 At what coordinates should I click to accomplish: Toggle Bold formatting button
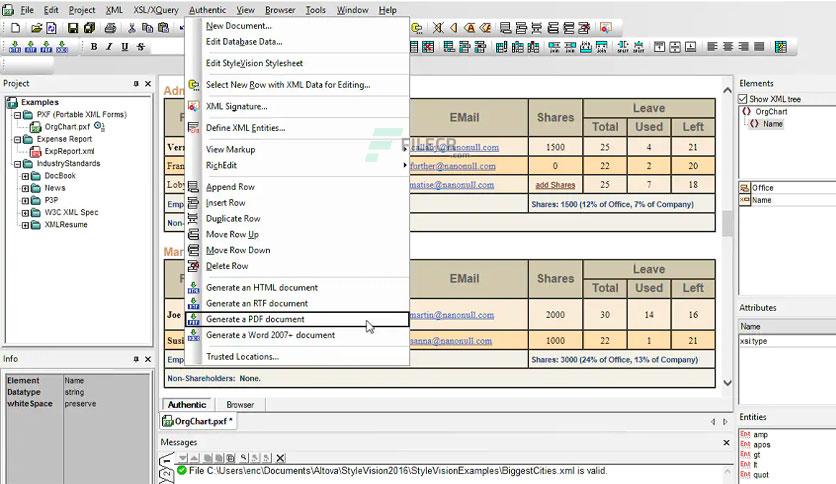[x=94, y=47]
